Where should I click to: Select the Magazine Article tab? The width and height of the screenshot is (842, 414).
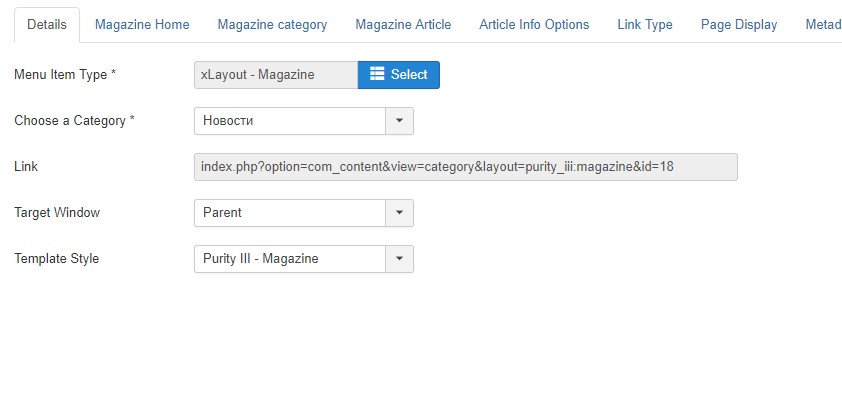click(x=403, y=25)
